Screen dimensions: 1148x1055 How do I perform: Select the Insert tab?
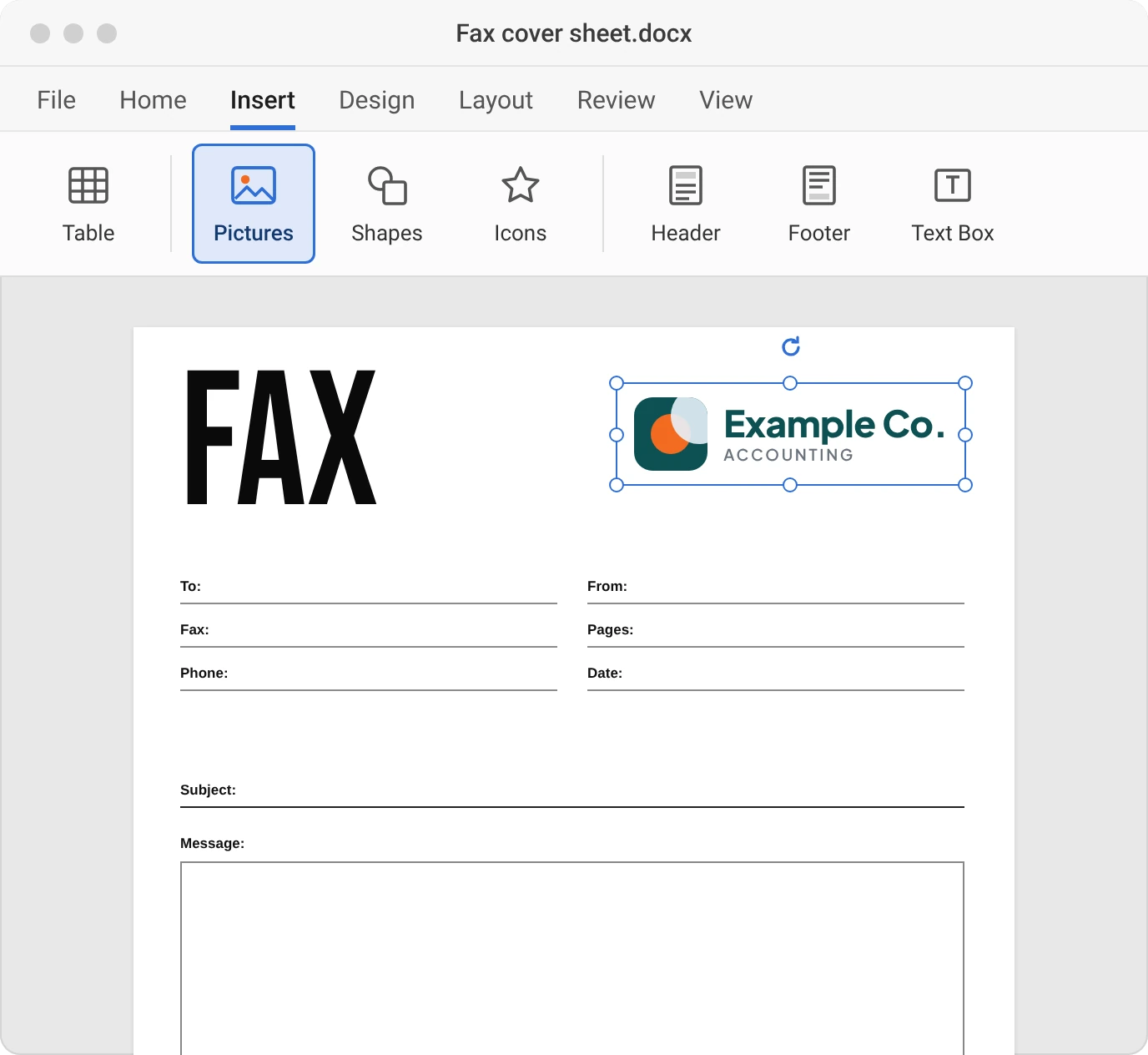pyautogui.click(x=263, y=100)
